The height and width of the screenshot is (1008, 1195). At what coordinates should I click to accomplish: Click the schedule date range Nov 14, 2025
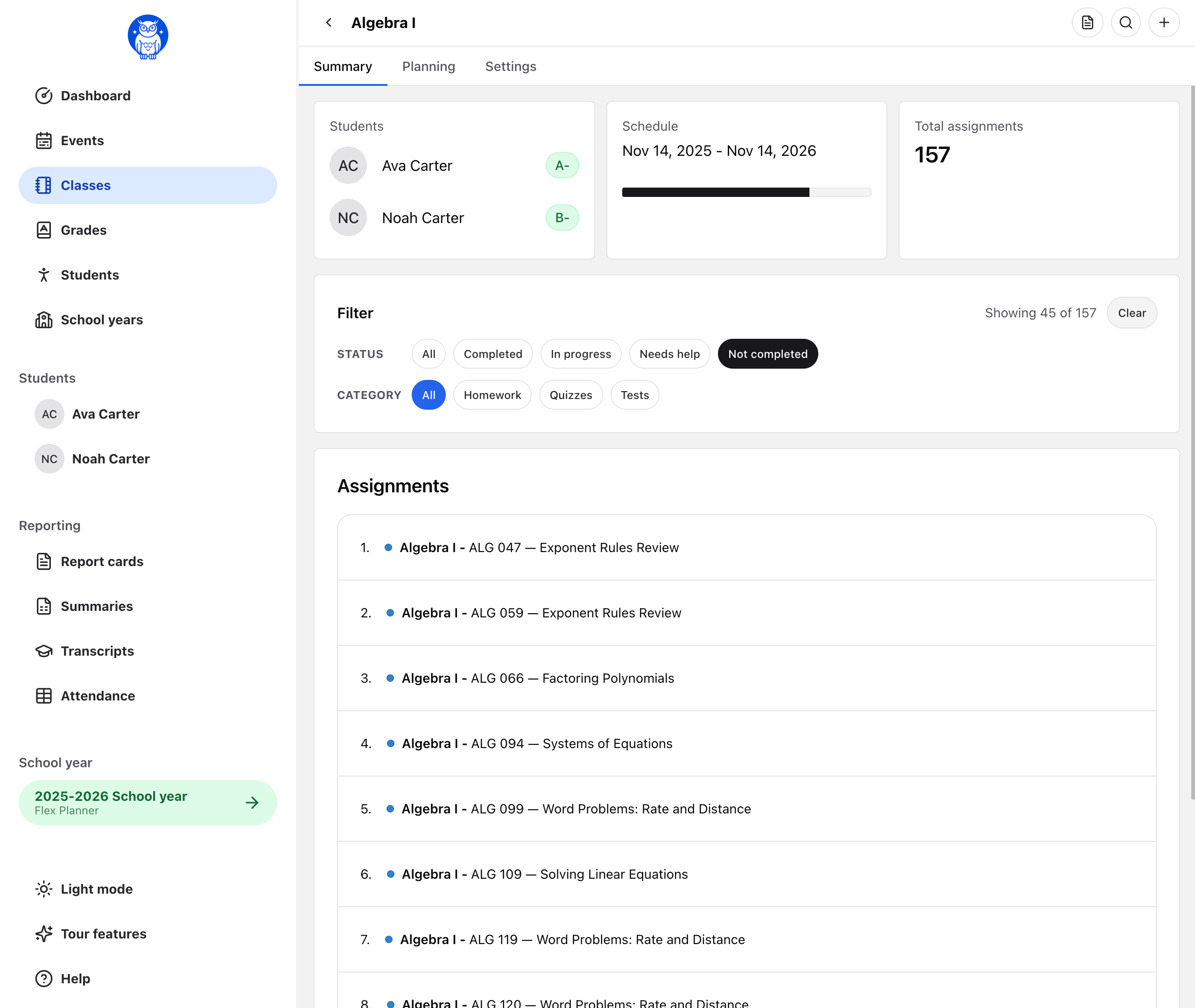[719, 151]
